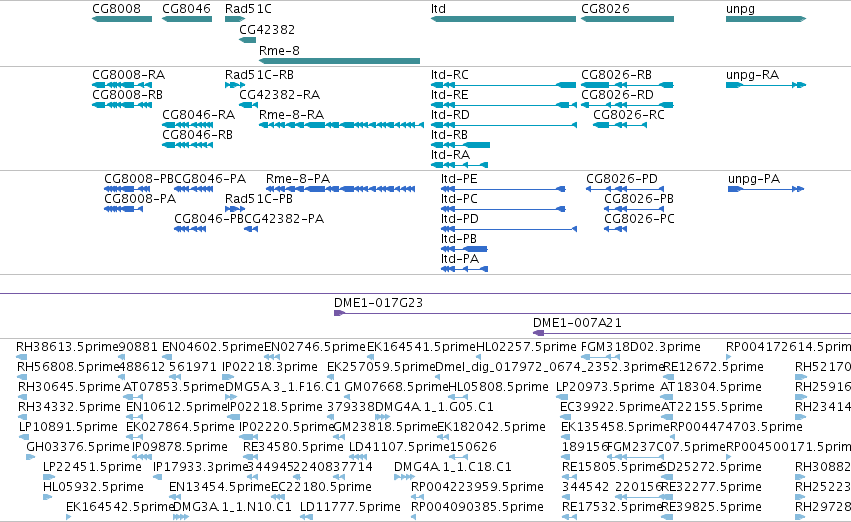851x522 pixels.
Task: Select the CG8046-RA transcript label
Action: (x=199, y=115)
